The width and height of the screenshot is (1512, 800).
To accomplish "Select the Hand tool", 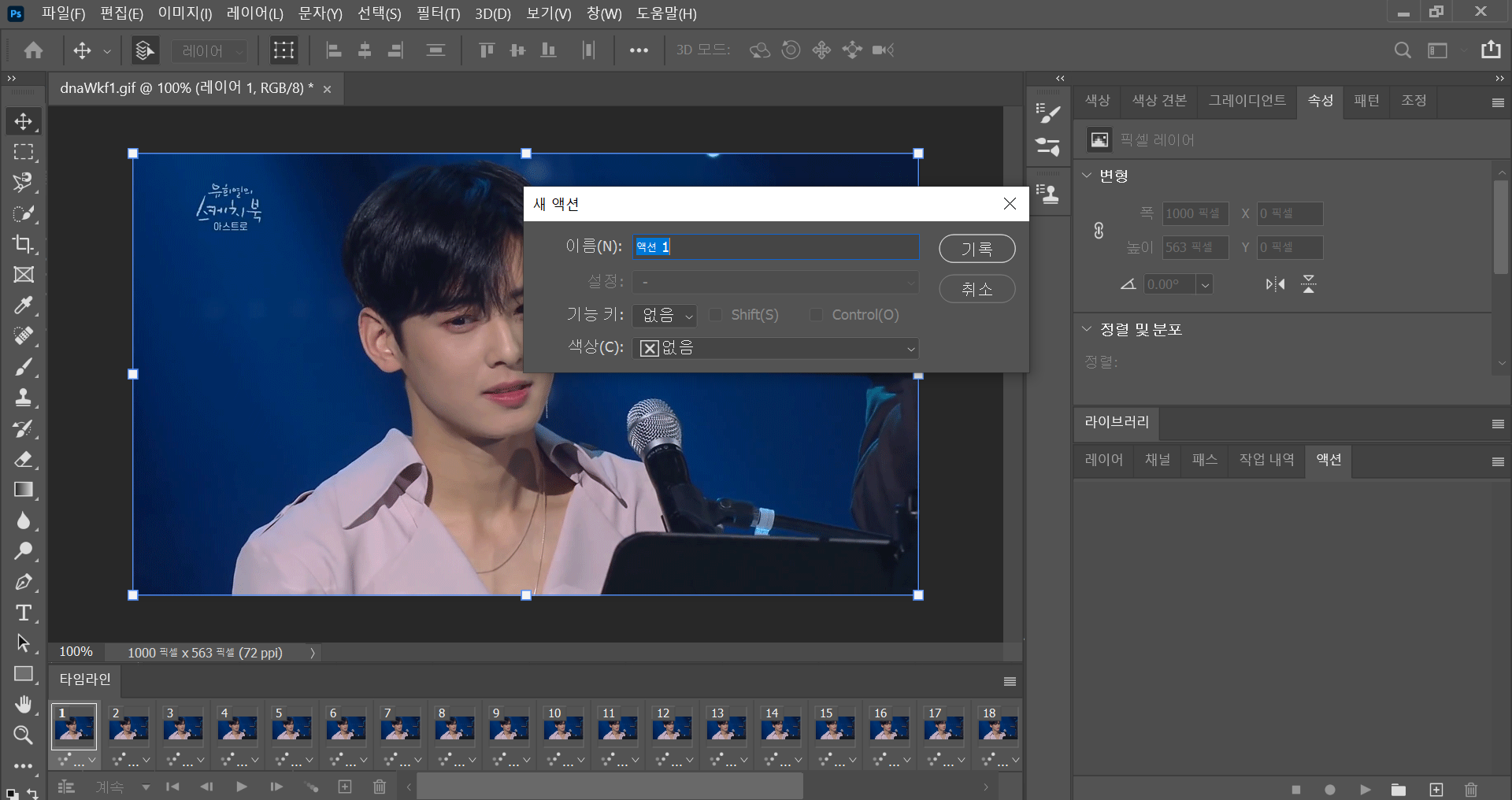I will [x=23, y=704].
